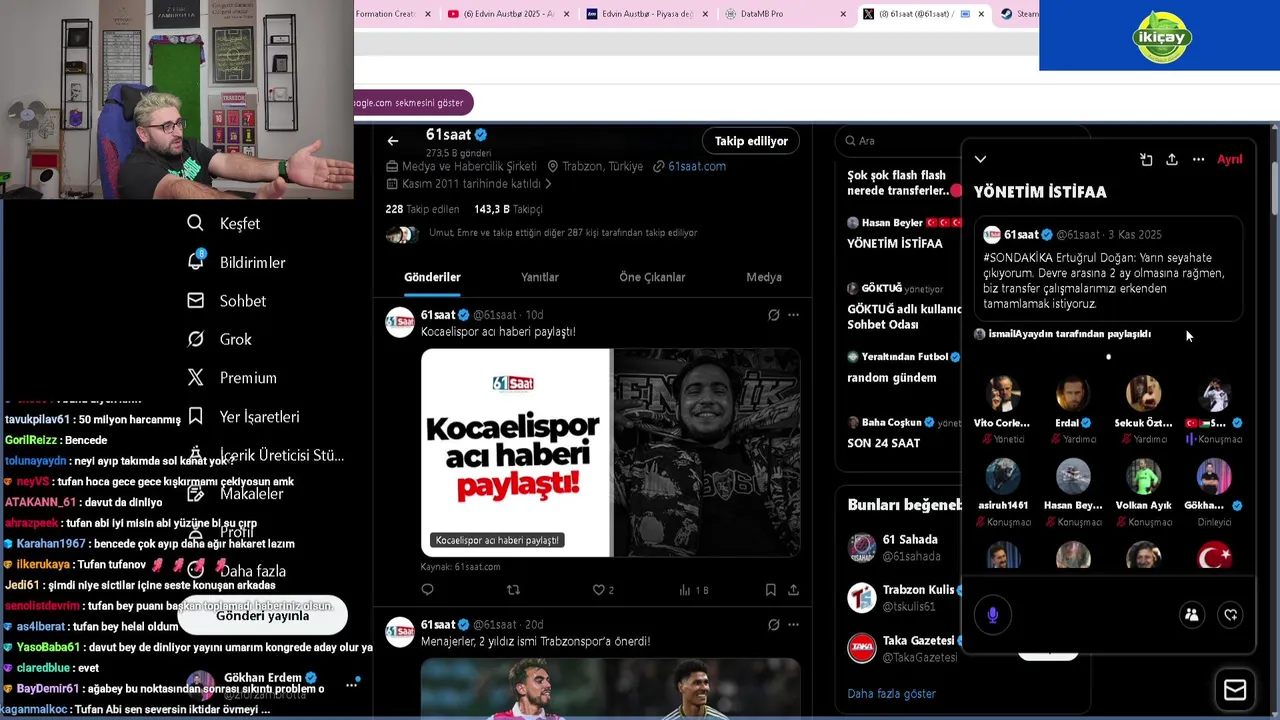This screenshot has width=1280, height=720.
Task: Open Vito Corle... host avatar
Action: pyautogui.click(x=1002, y=395)
